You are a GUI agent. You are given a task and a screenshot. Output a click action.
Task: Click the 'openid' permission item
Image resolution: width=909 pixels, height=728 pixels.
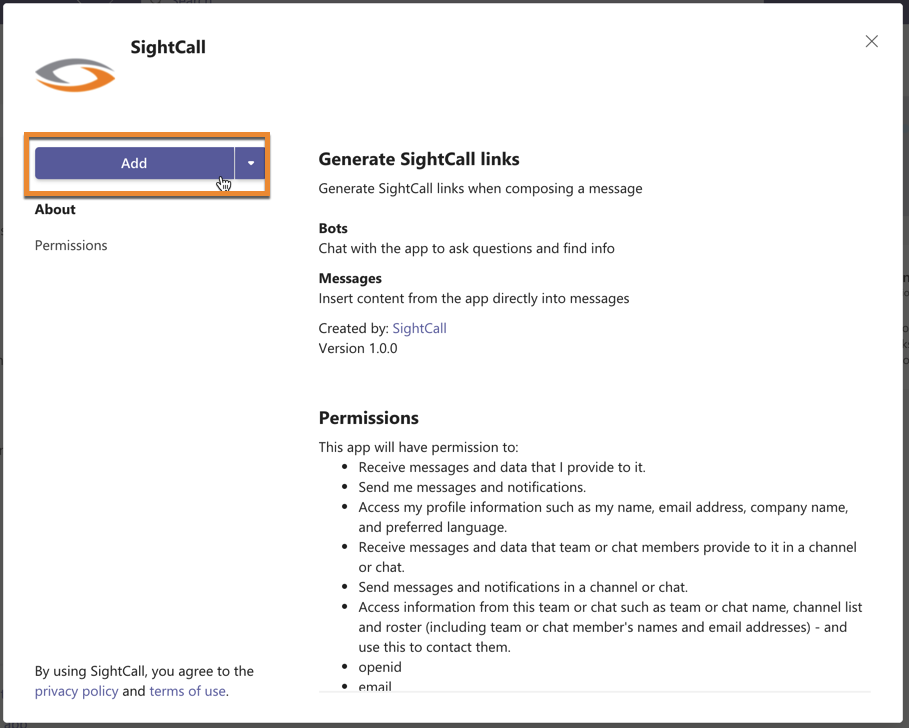[x=380, y=667]
